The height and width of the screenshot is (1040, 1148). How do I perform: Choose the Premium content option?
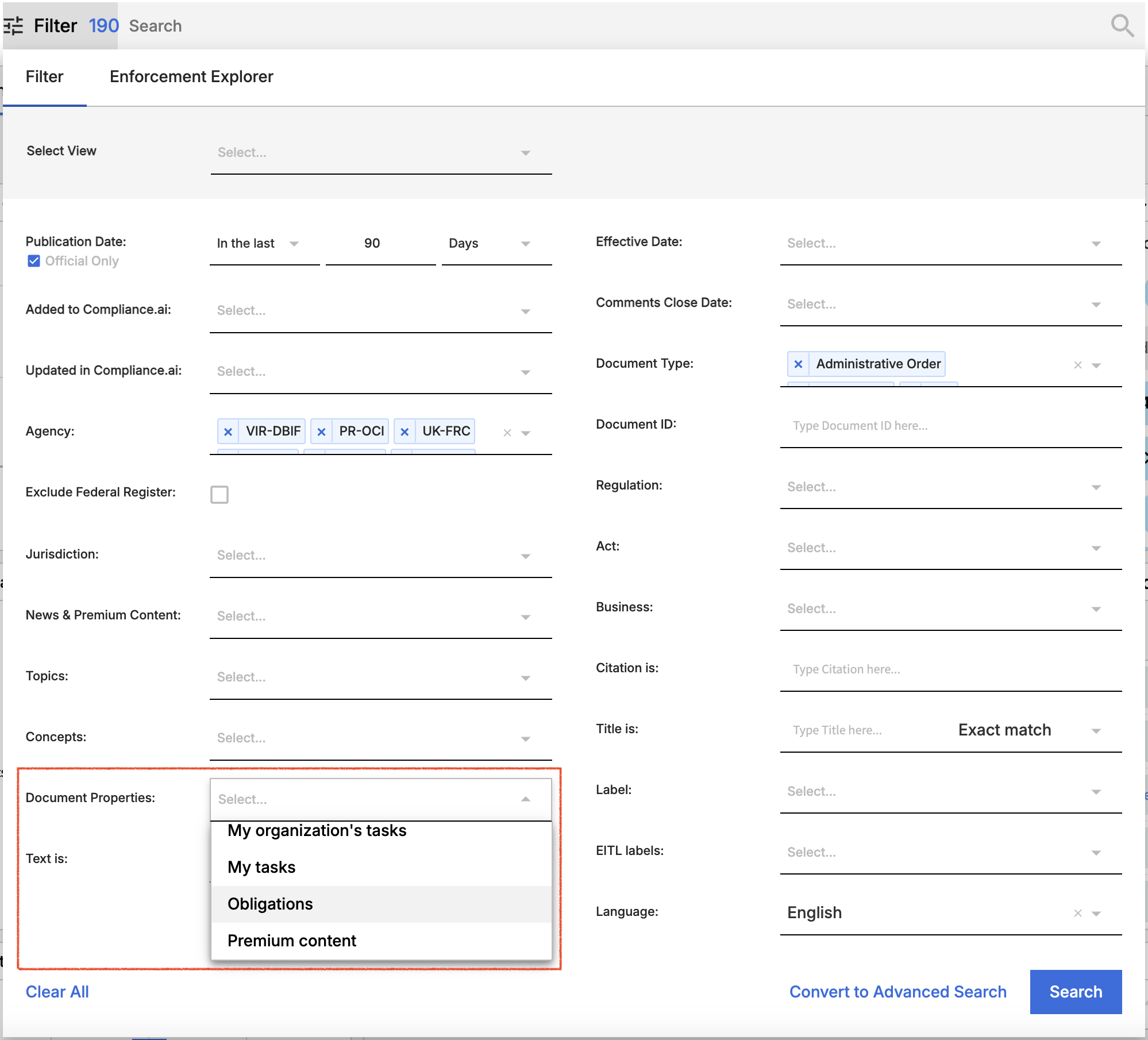point(292,941)
